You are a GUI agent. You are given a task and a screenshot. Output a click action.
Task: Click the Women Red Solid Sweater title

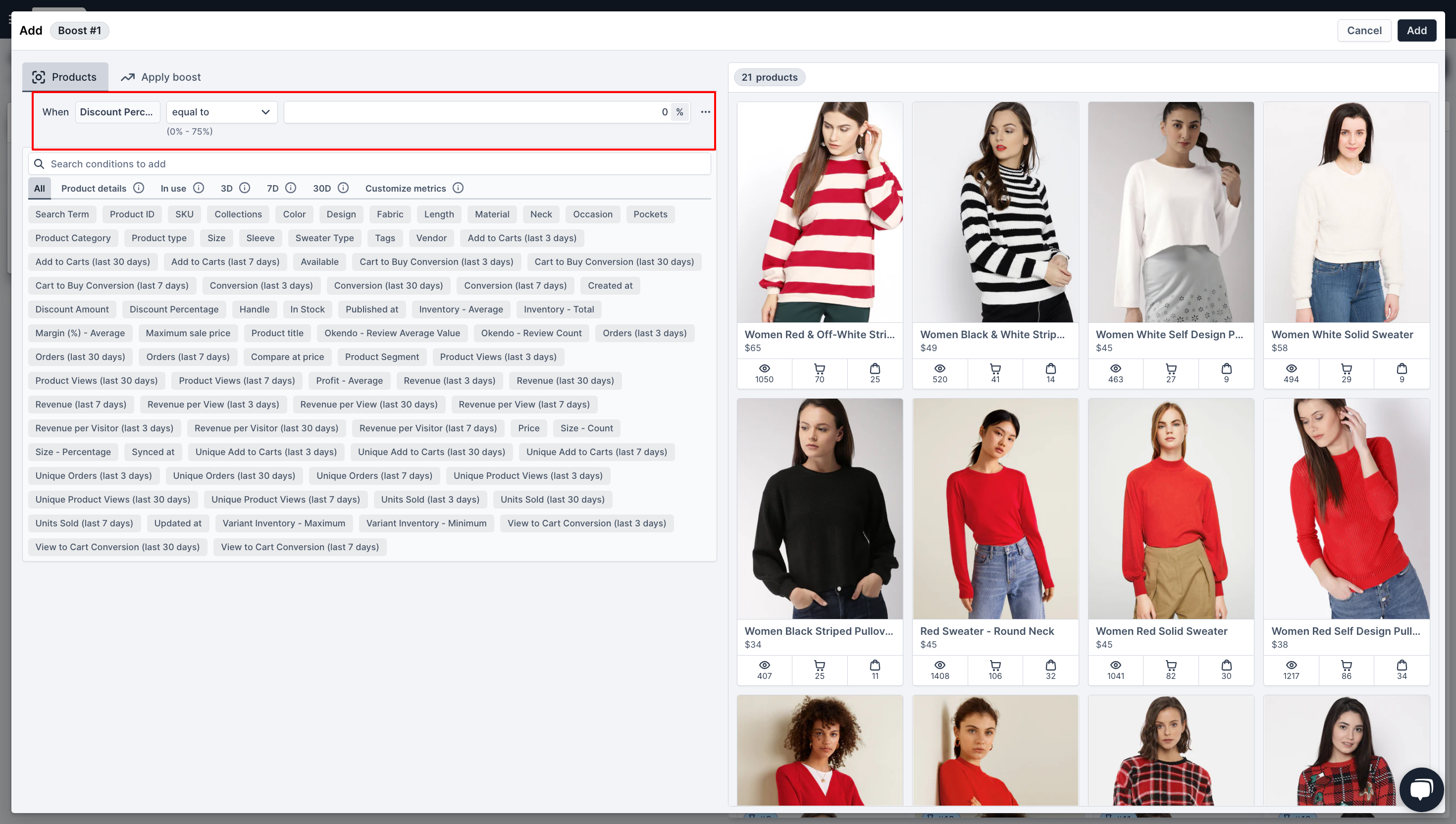1161,630
